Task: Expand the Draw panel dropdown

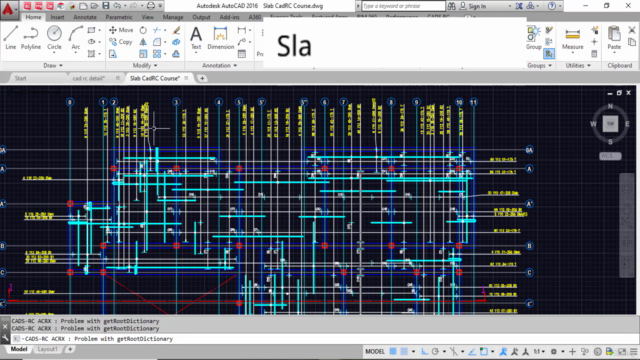Action: (x=53, y=65)
